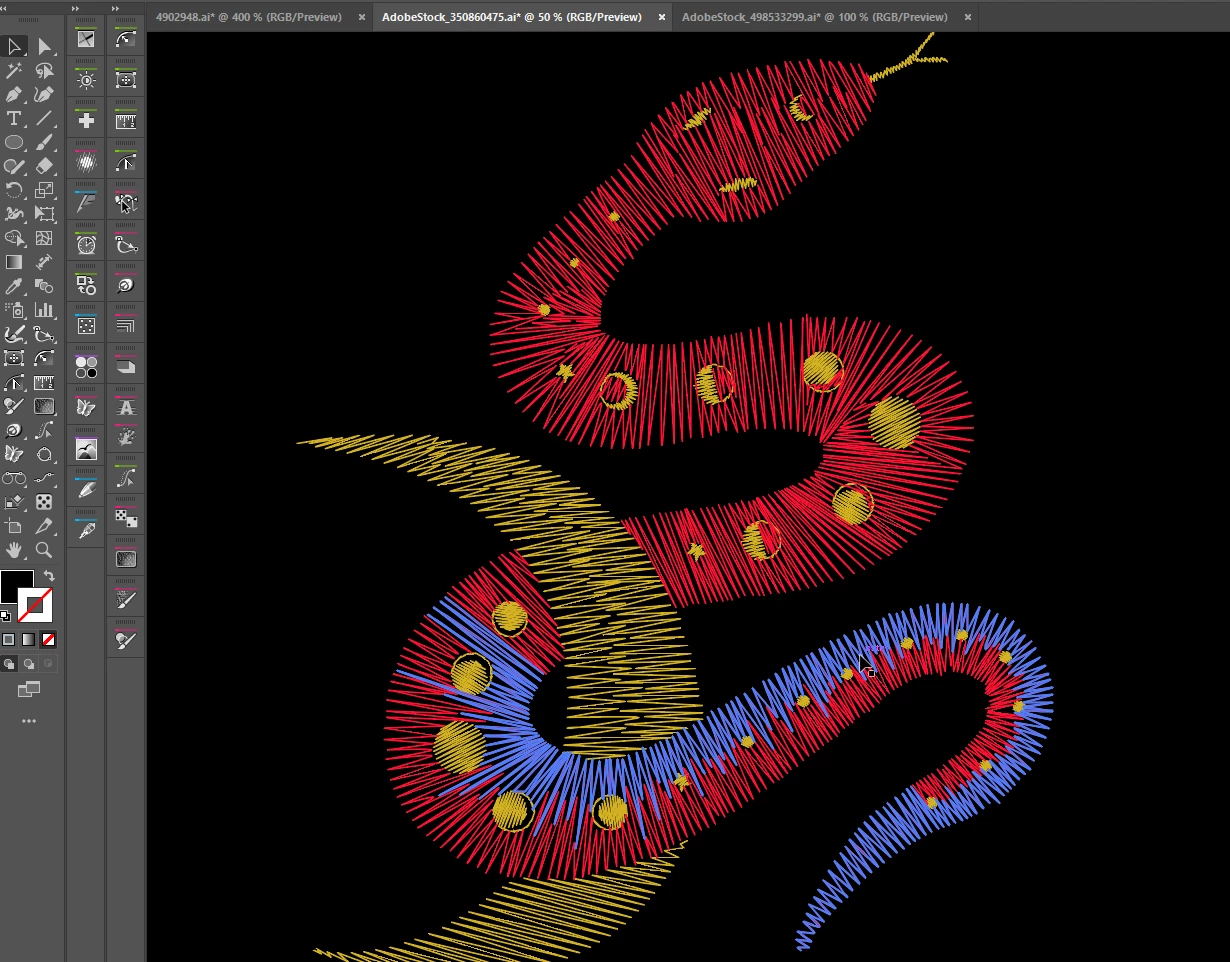Select the Perspective Grid tool
Viewport: 1230px width, 962px height.
[44, 238]
